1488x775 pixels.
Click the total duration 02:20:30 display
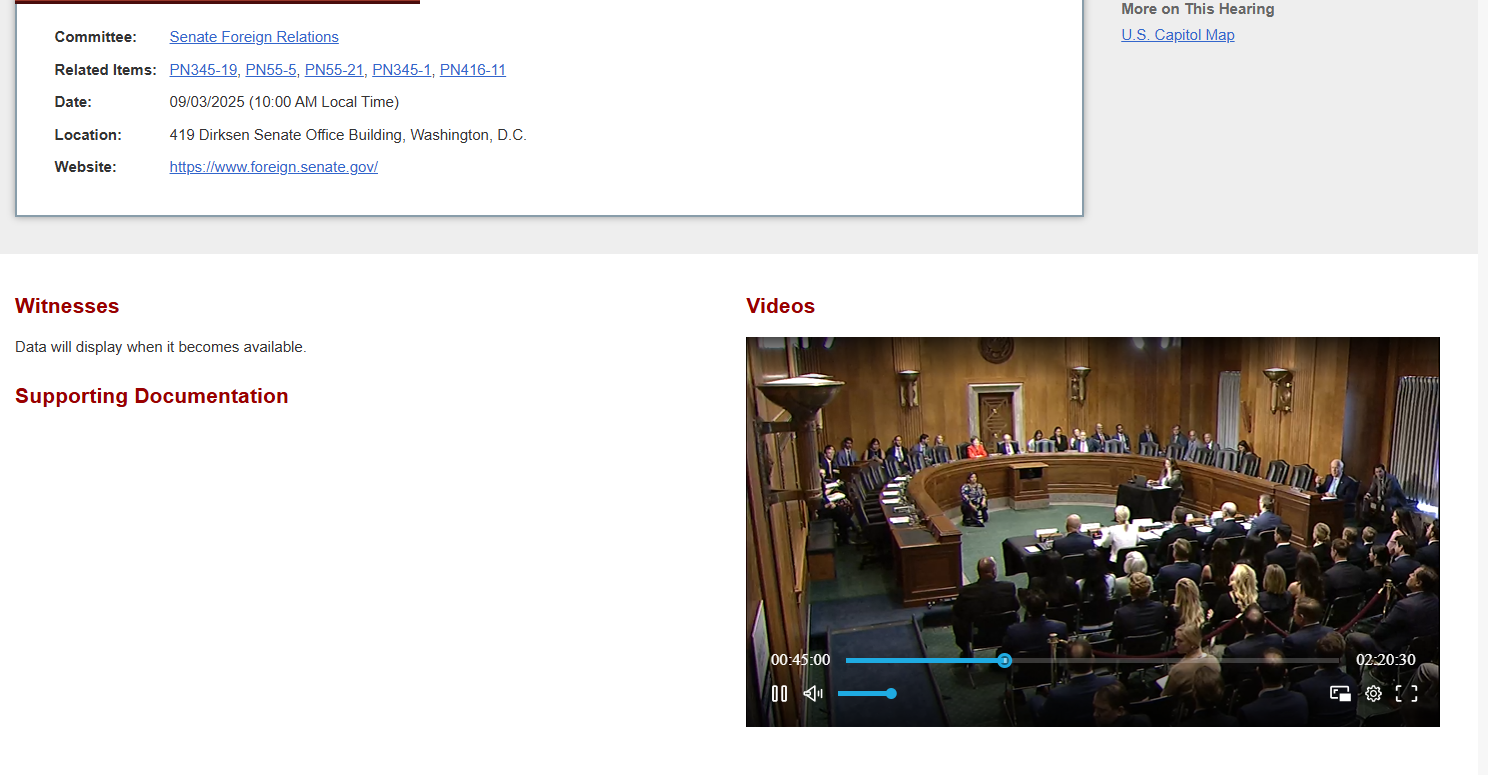1385,660
